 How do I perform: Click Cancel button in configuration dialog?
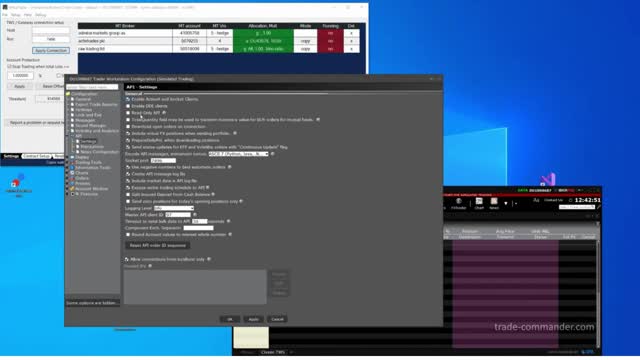point(277,319)
